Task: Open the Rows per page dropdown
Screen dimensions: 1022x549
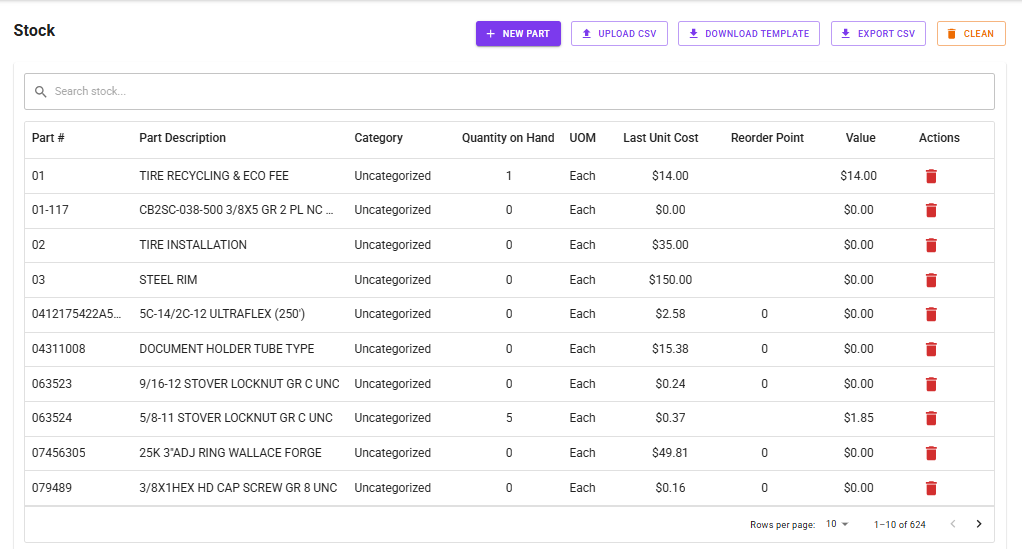Action: pos(837,524)
